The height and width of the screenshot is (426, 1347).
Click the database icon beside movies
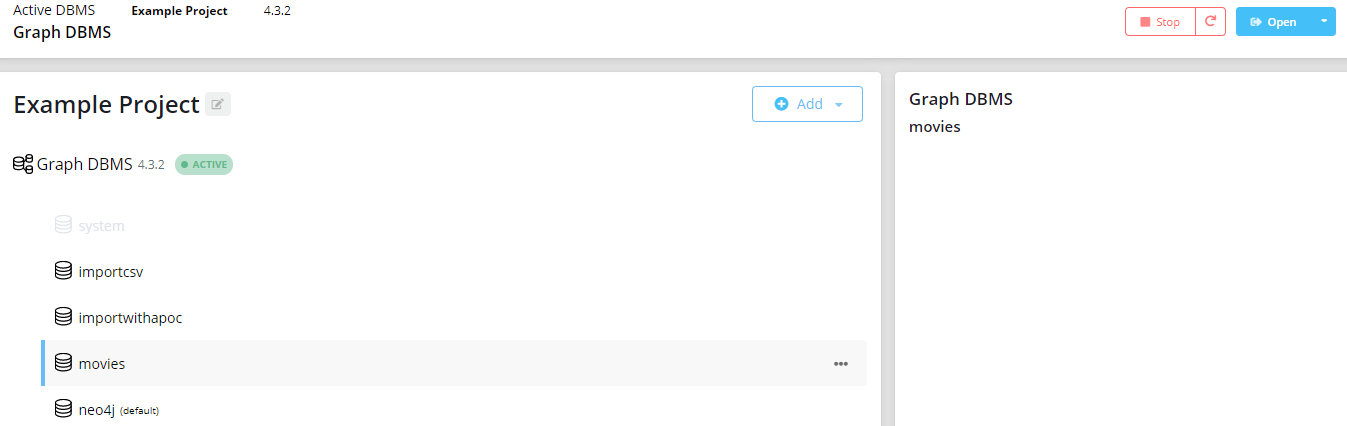point(63,363)
